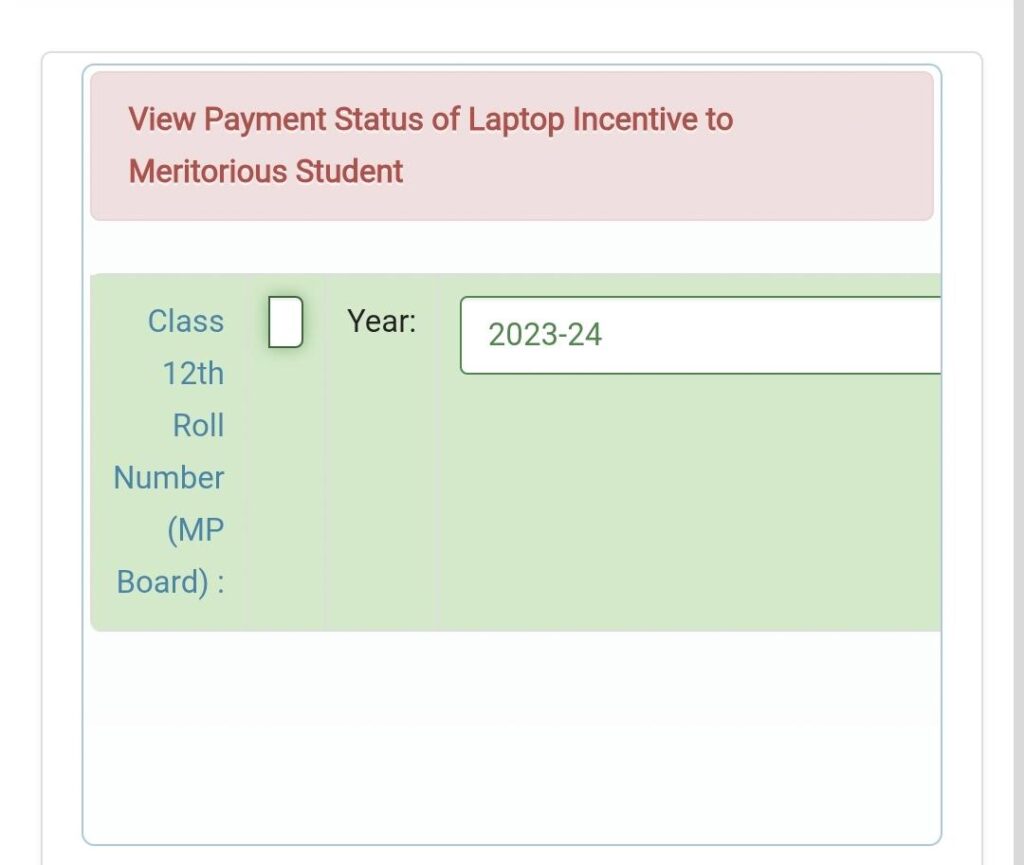Viewport: 1024px width, 865px height.
Task: Click the word 'Class' in the label
Action: [x=186, y=321]
